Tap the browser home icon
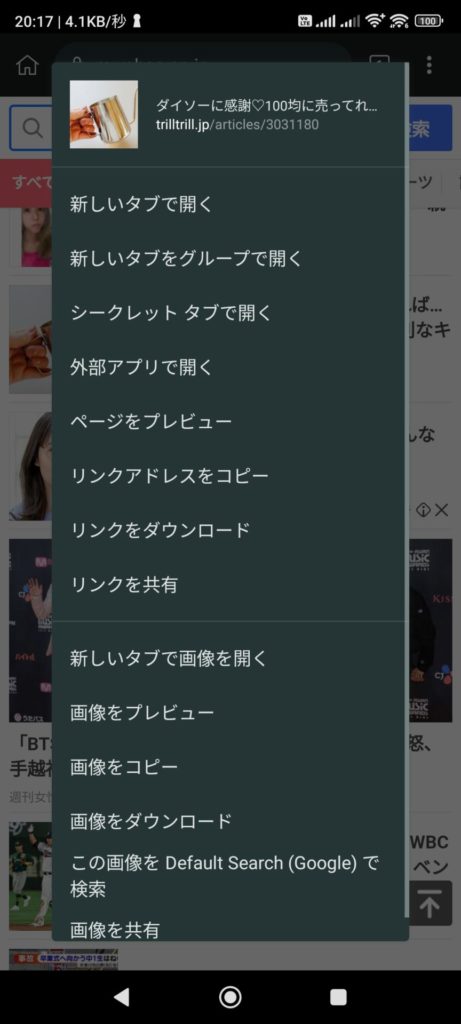Image resolution: width=461 pixels, height=1024 pixels. click(x=27, y=65)
